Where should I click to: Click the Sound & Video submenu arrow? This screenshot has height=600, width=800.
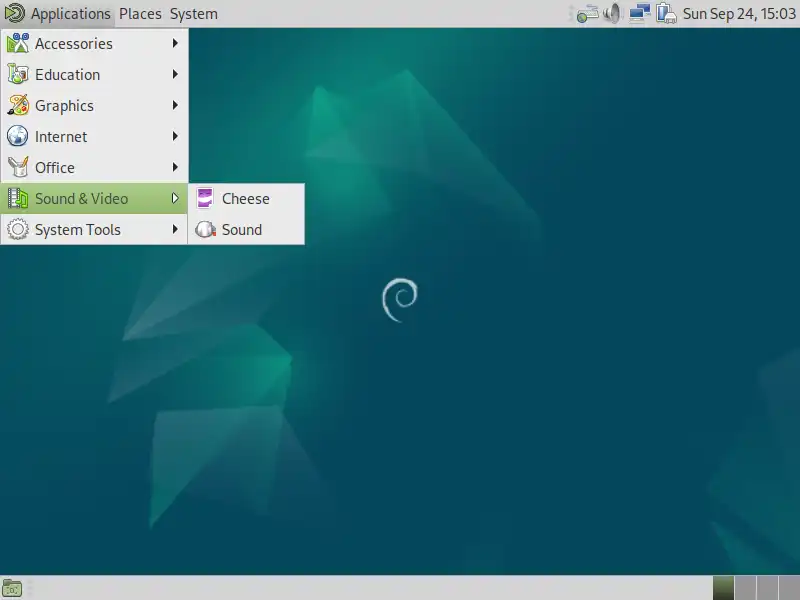pyautogui.click(x=175, y=198)
